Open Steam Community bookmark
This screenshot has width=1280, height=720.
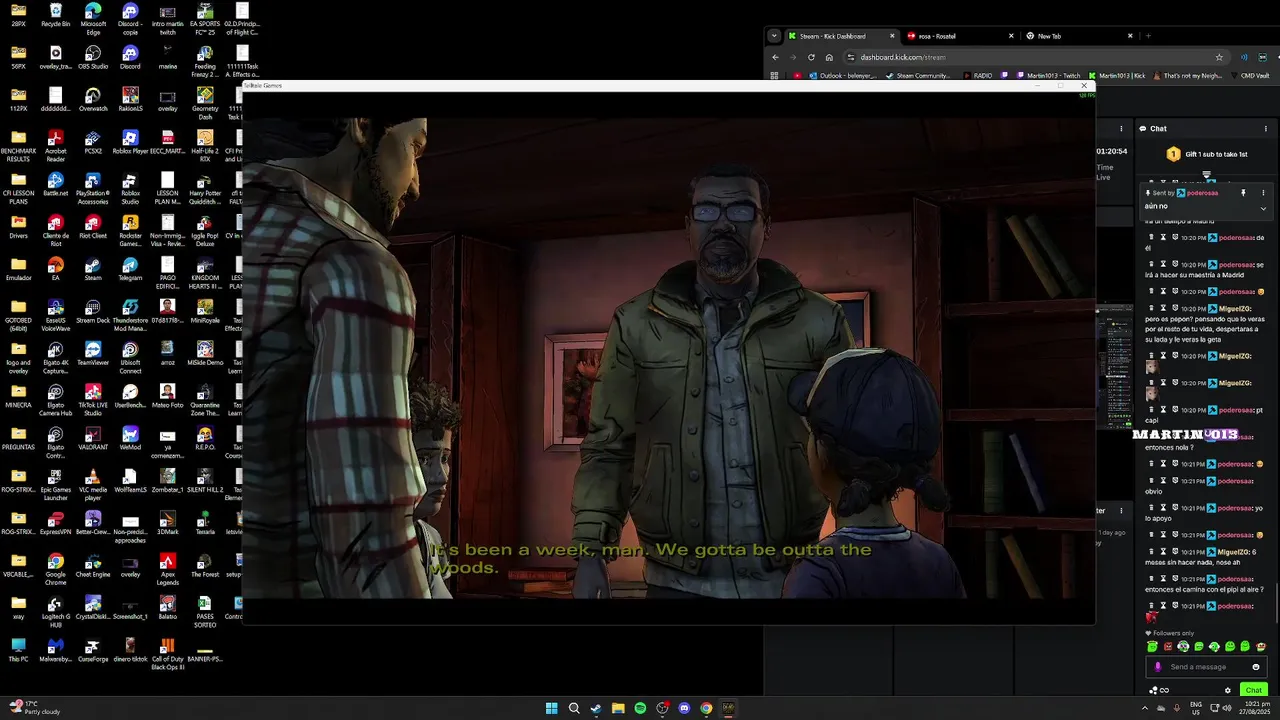point(918,75)
